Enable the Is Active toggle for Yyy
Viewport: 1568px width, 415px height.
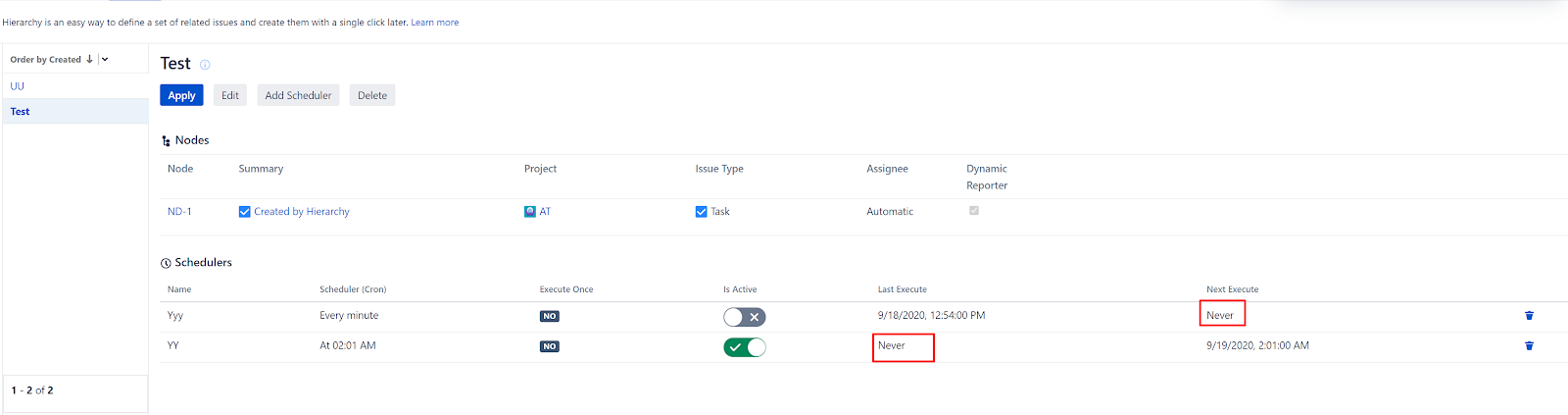745,317
